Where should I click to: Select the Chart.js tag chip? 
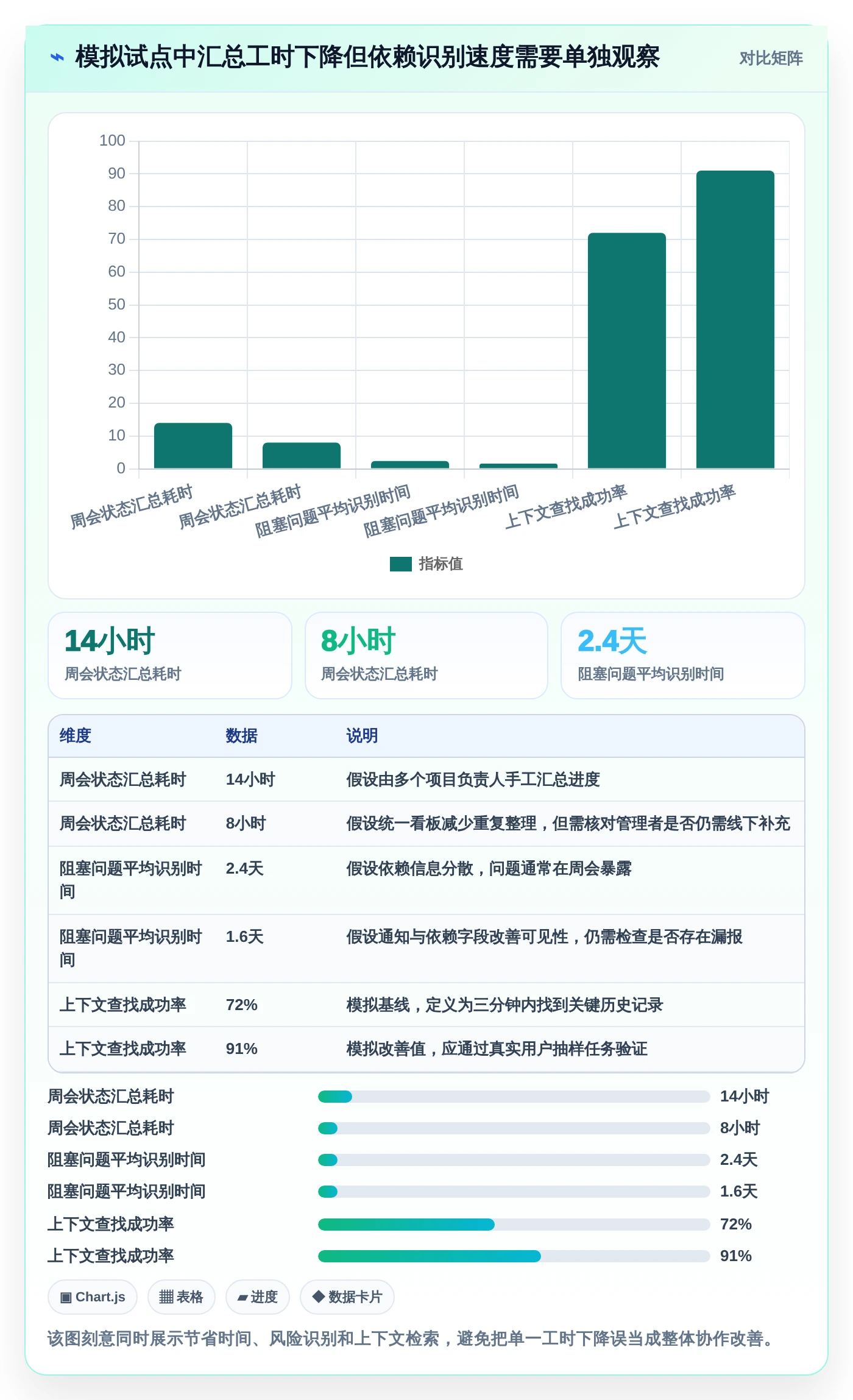[x=93, y=1297]
